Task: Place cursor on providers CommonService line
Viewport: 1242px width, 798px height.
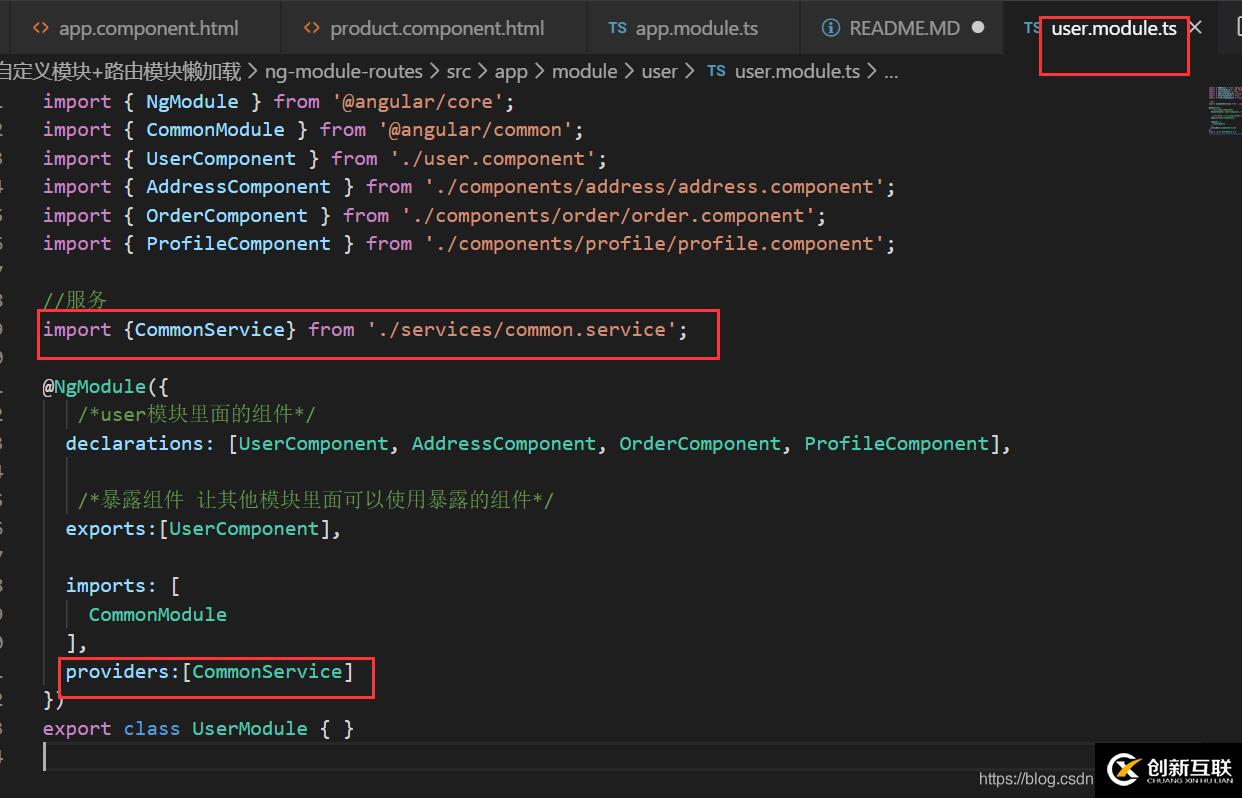Action: coord(210,672)
